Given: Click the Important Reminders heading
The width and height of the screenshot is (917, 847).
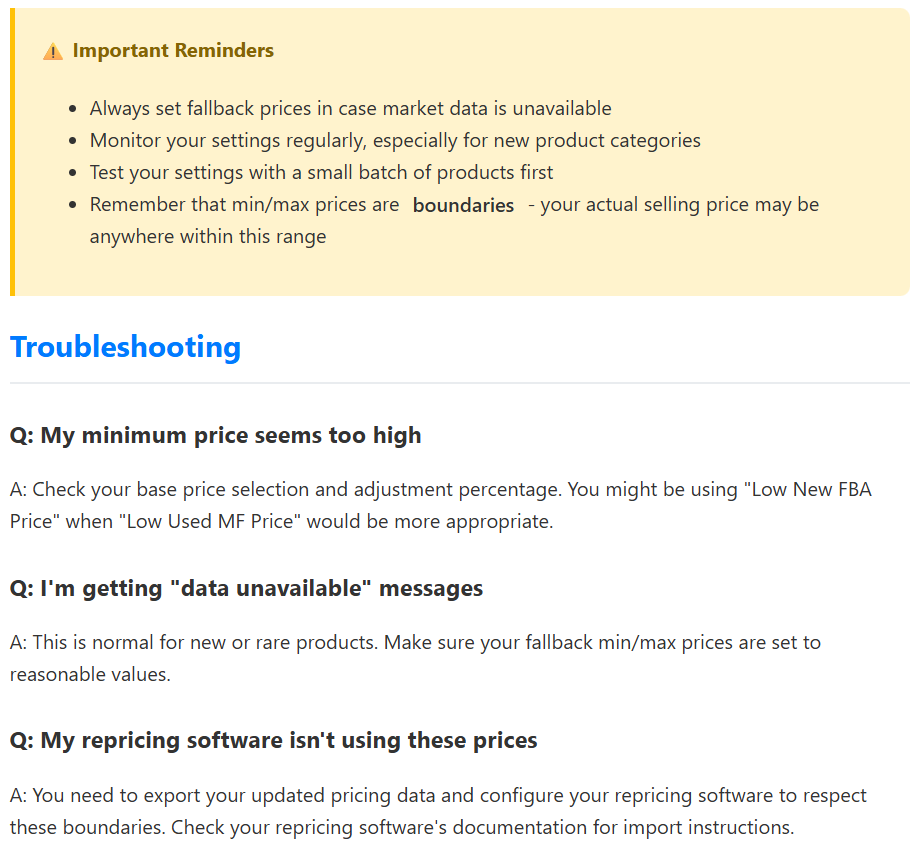Looking at the screenshot, I should (173, 50).
